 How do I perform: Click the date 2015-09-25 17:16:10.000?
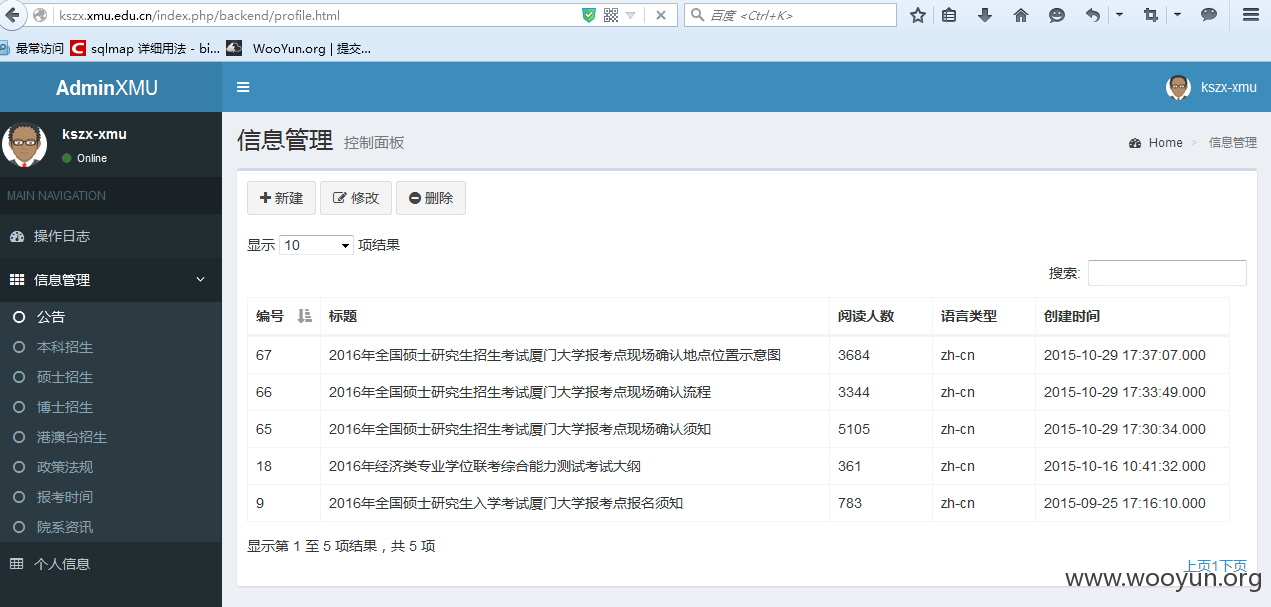(x=1125, y=503)
